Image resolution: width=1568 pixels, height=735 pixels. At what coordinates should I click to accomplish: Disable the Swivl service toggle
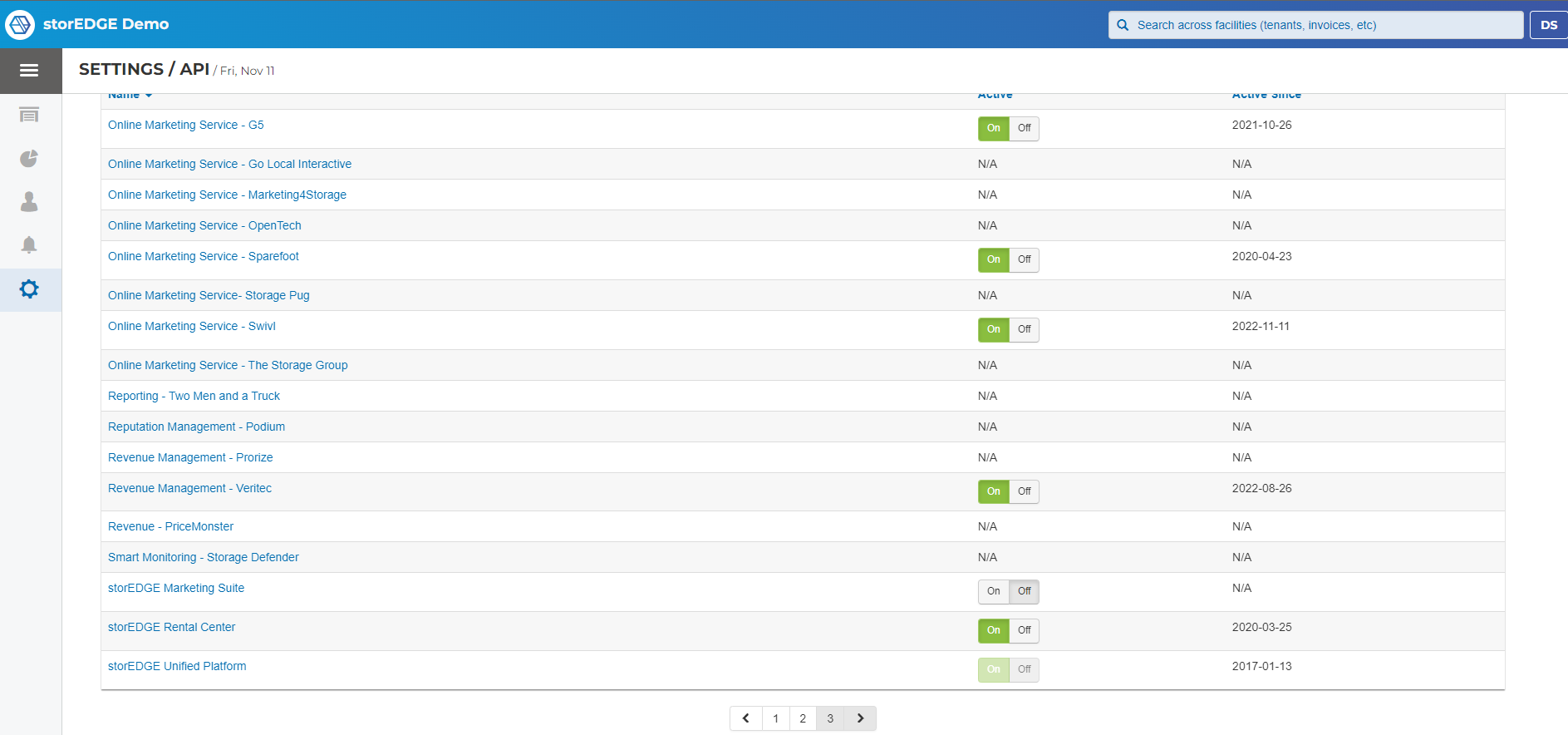(x=1024, y=329)
